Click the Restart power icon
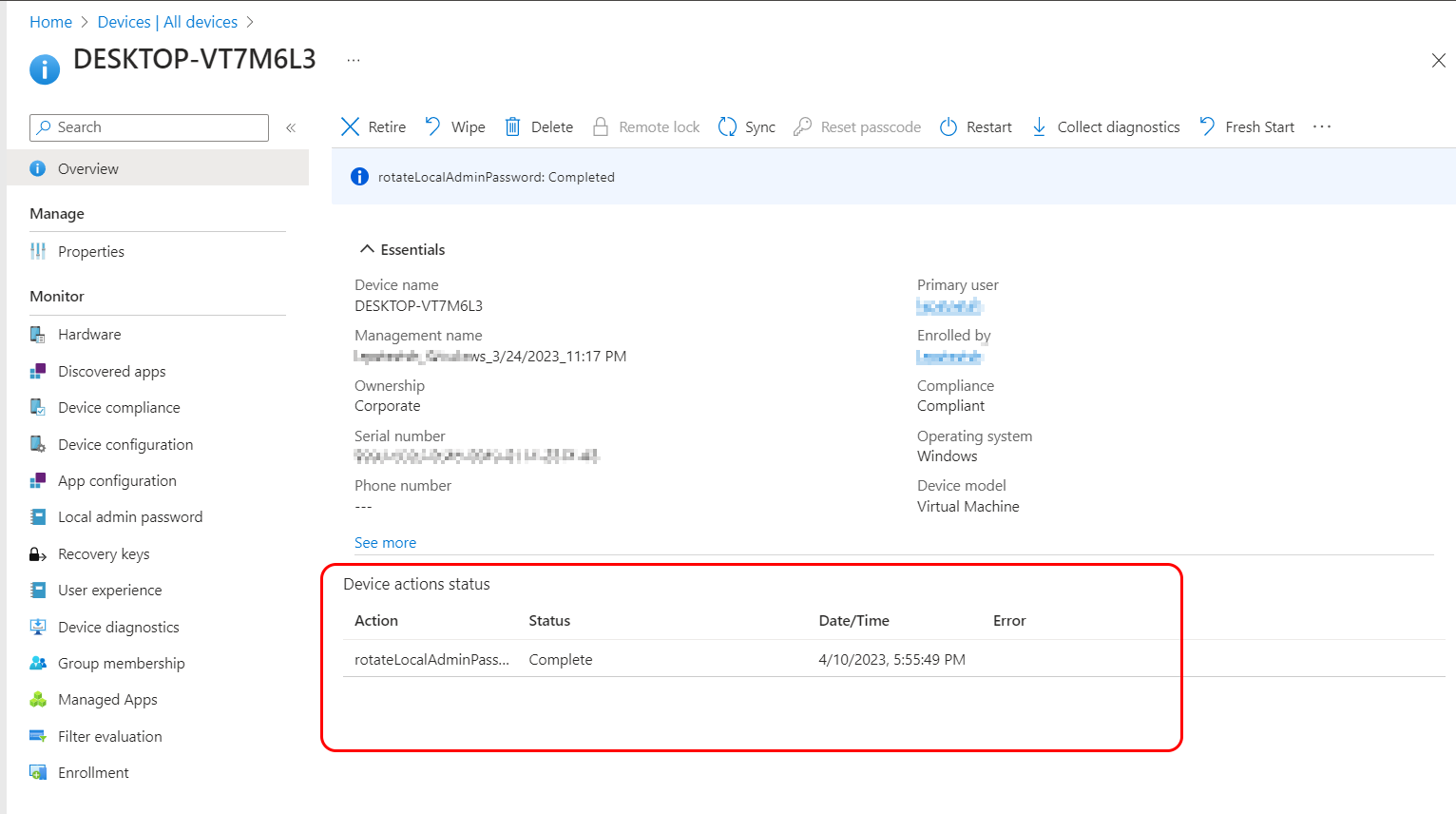 coord(948,126)
